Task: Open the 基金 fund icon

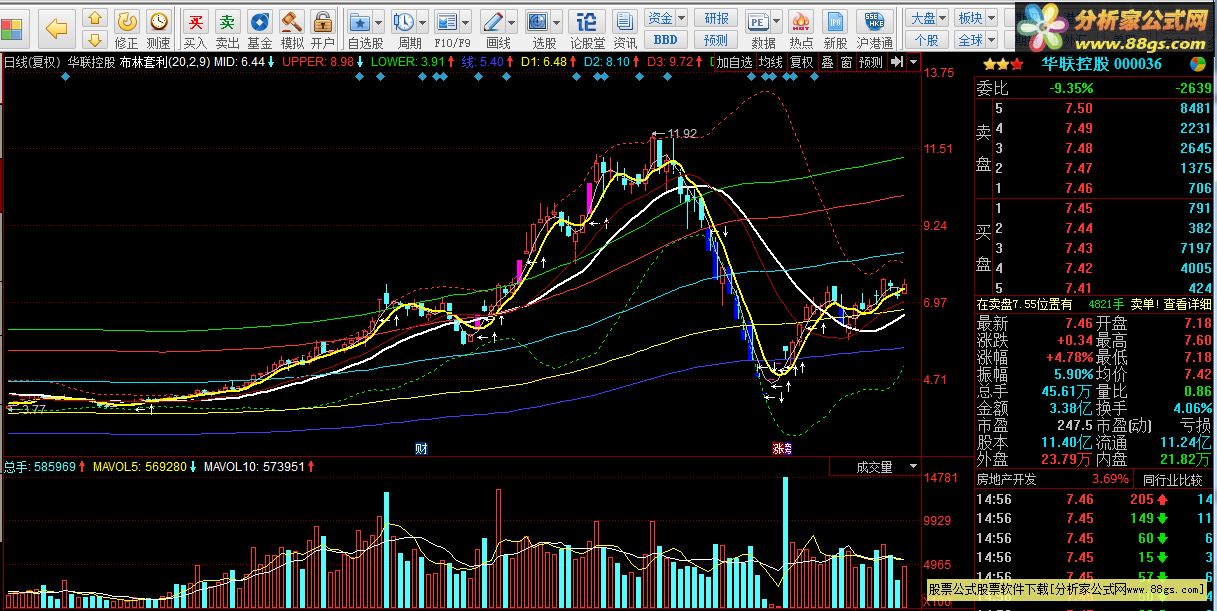Action: (x=260, y=29)
